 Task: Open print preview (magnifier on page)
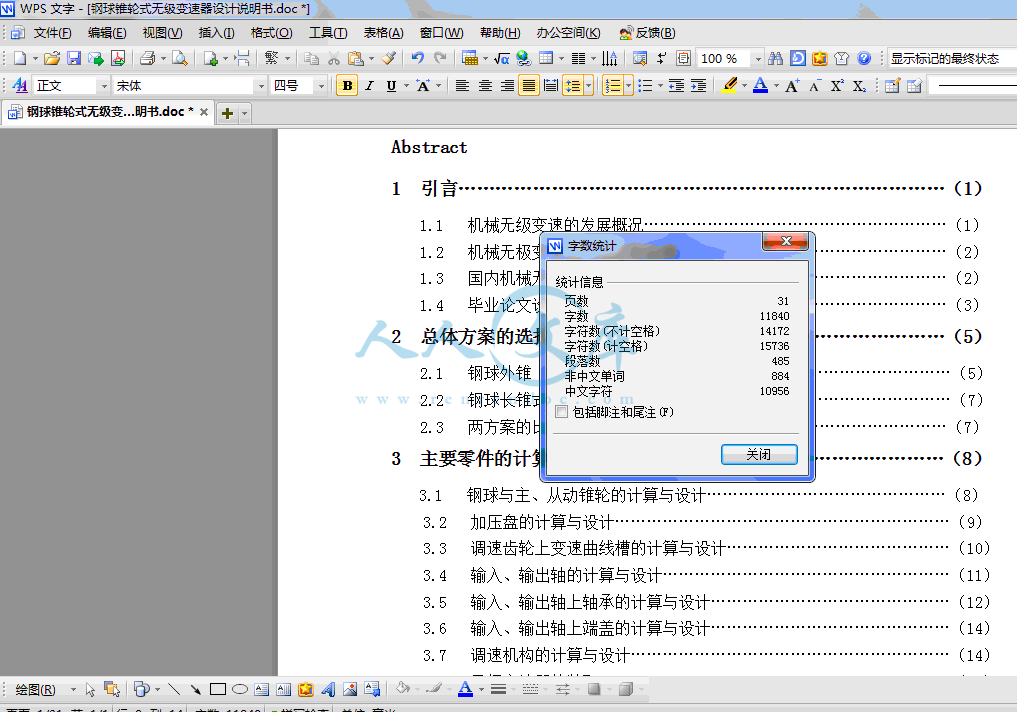(x=180, y=58)
